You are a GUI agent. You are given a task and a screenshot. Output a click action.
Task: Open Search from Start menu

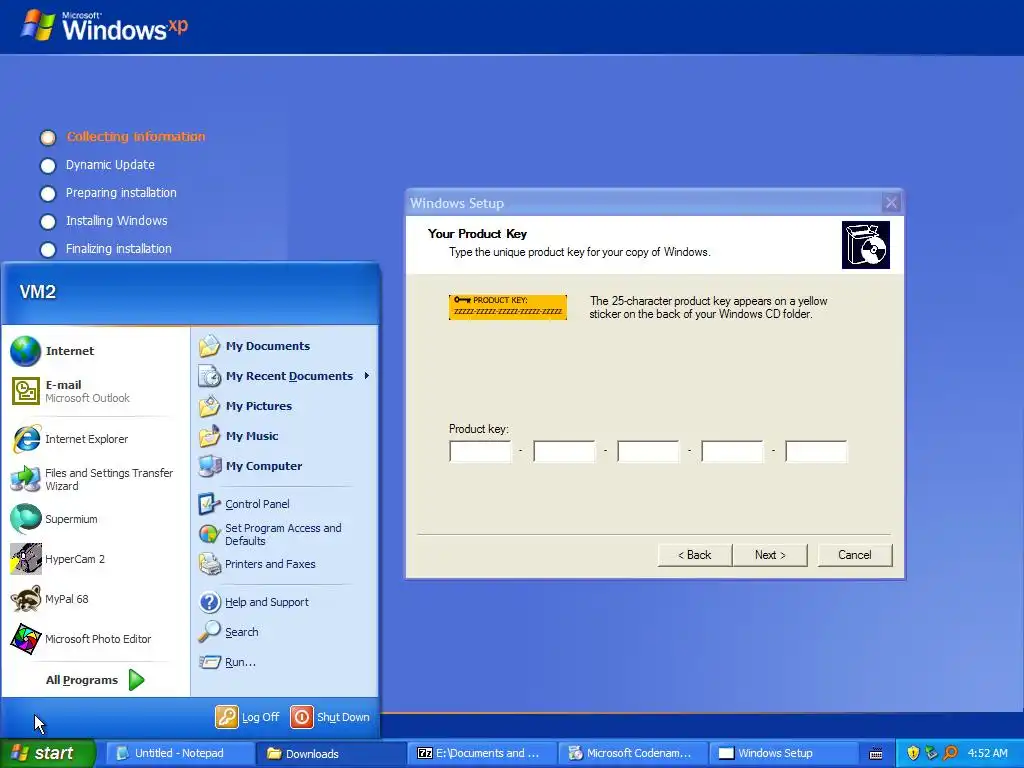tap(284, 632)
